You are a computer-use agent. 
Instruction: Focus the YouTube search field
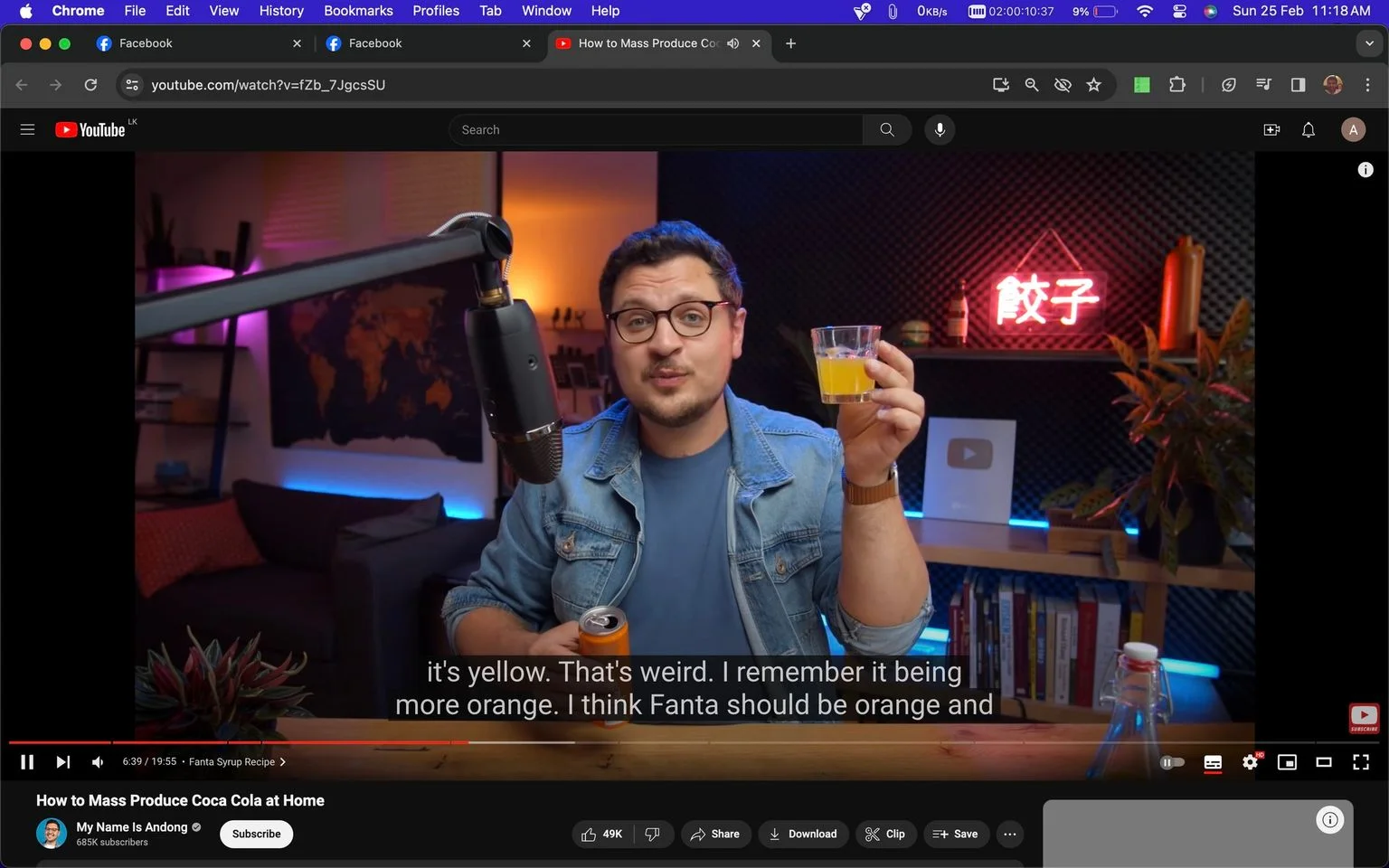pos(656,129)
